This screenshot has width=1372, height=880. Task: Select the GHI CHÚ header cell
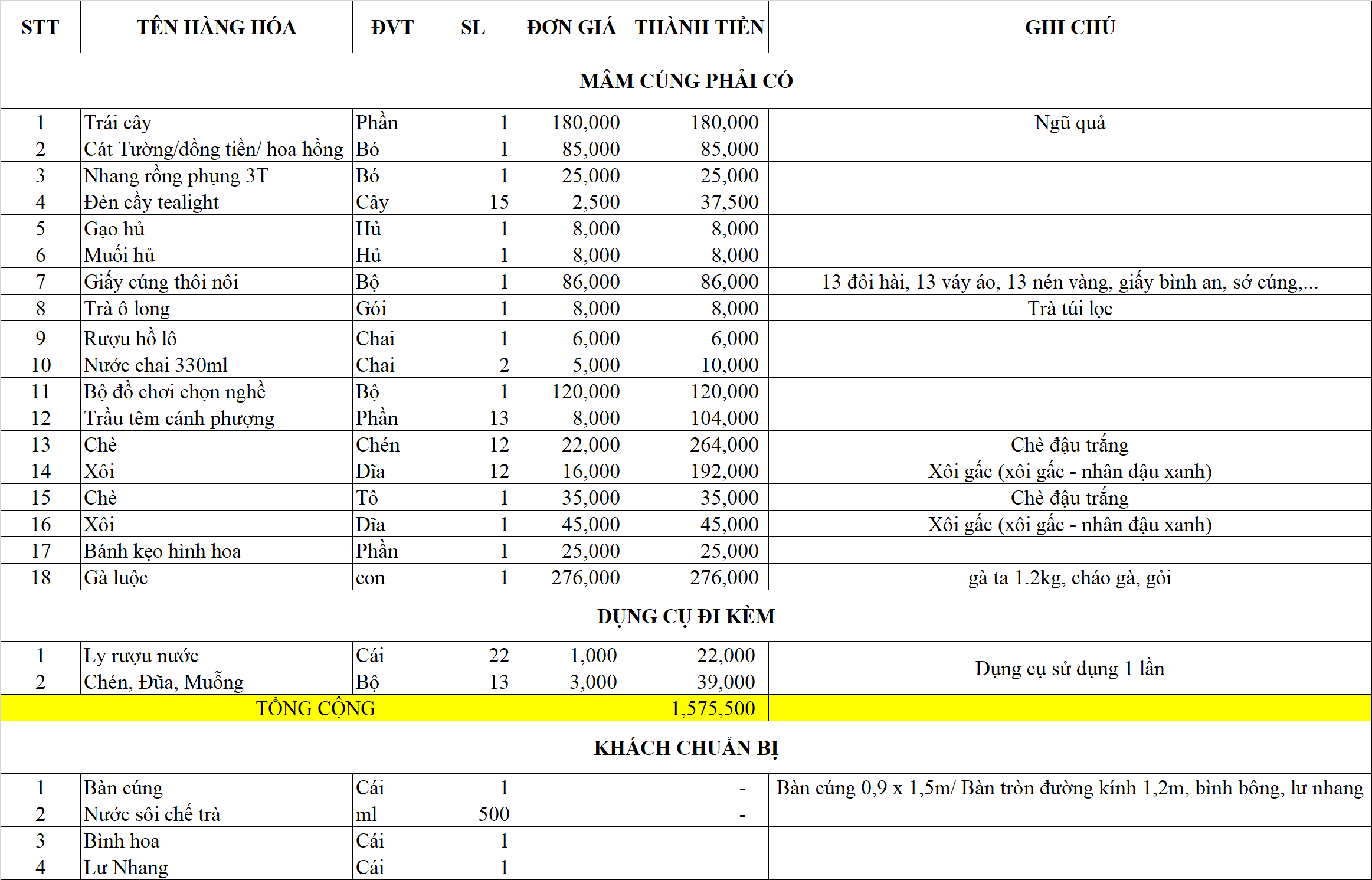coord(1069,27)
